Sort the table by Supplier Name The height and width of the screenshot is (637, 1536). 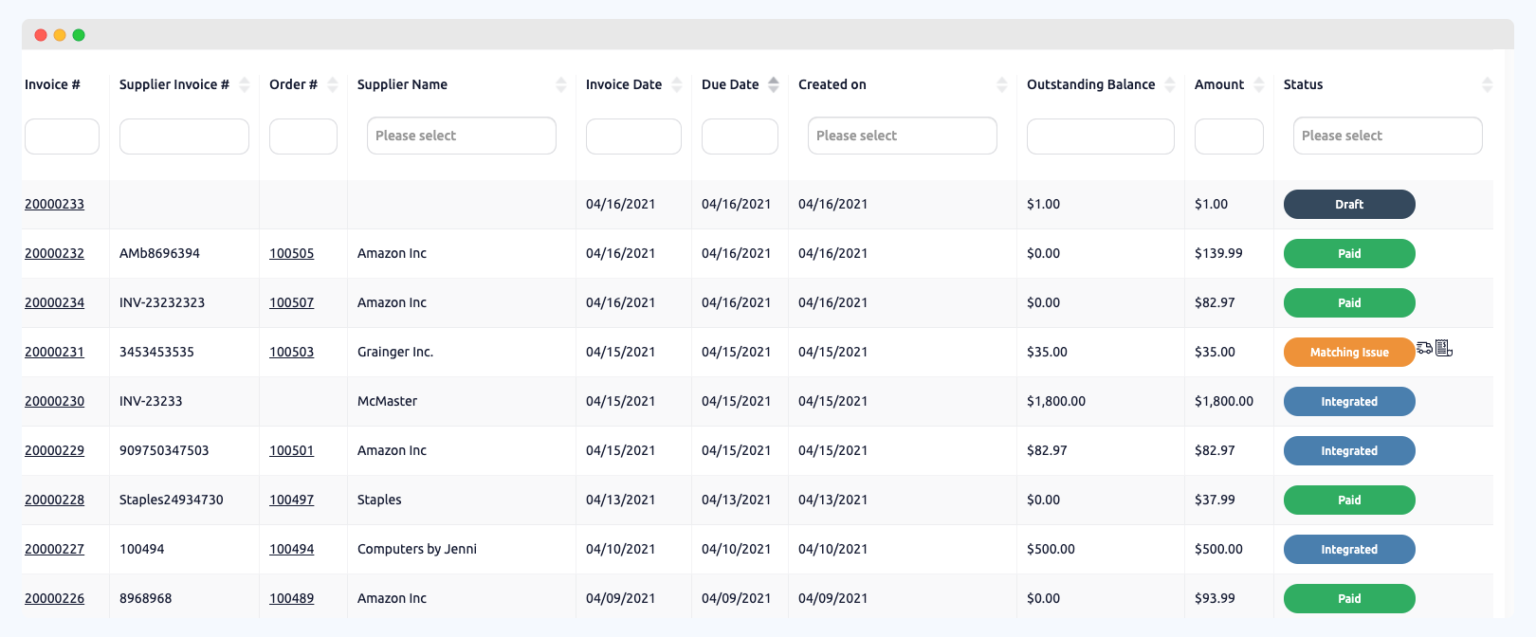[x=560, y=84]
